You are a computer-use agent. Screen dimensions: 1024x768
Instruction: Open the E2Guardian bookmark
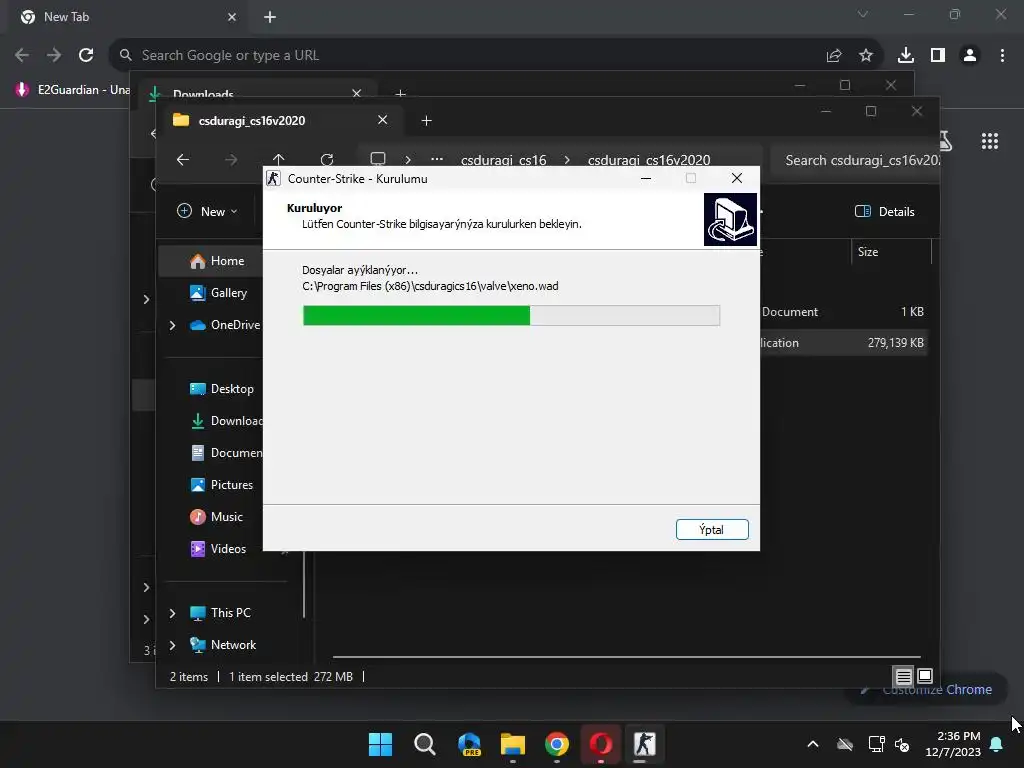(x=73, y=90)
